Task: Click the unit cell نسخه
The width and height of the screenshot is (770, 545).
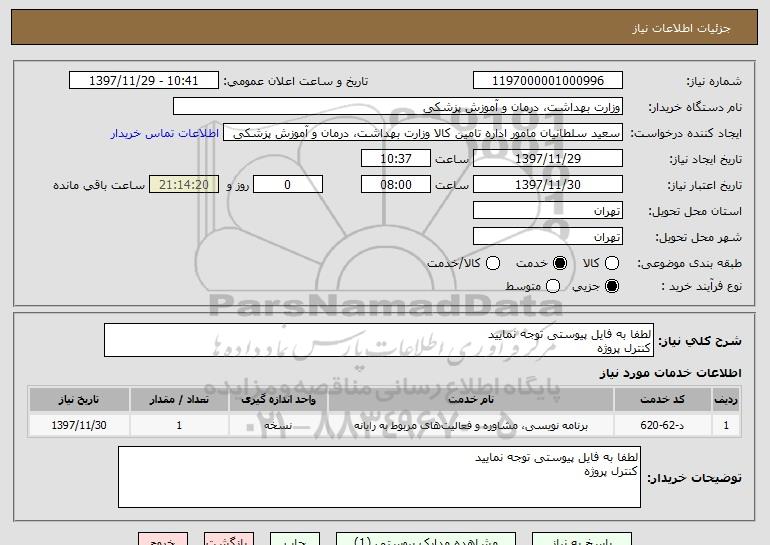Action: click(x=278, y=425)
